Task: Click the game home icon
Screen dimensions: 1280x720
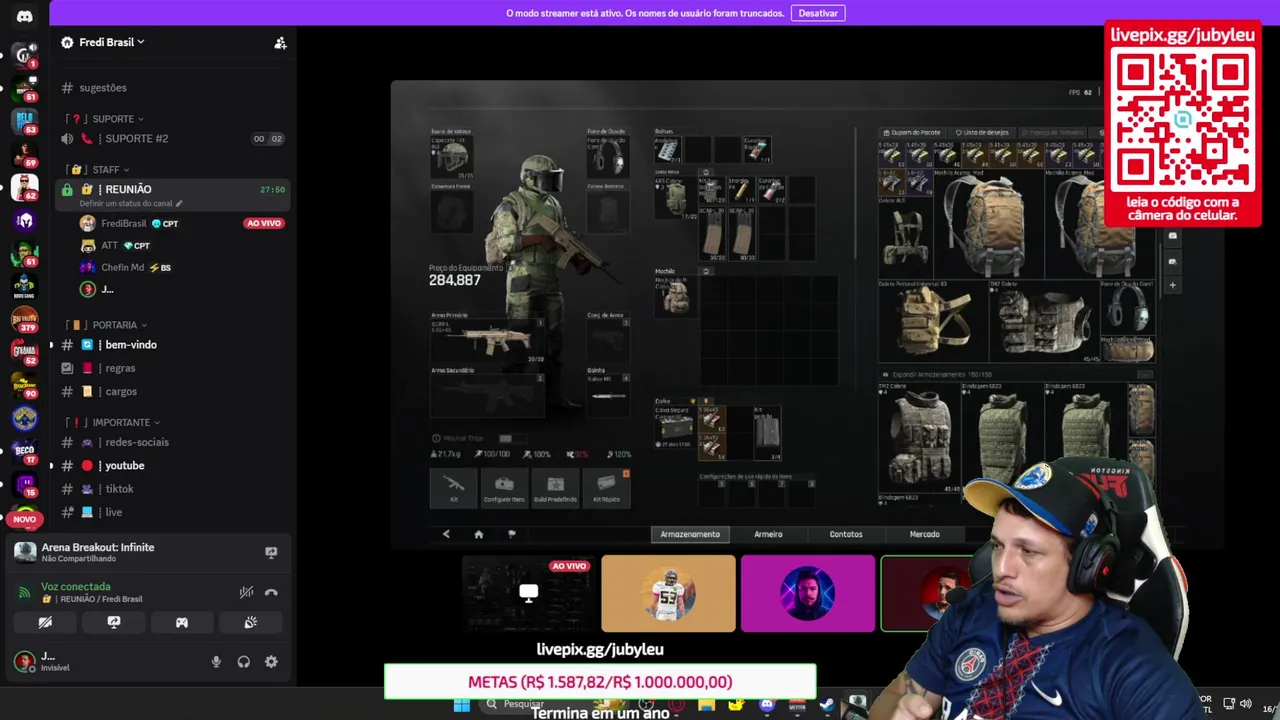Action: pos(478,534)
